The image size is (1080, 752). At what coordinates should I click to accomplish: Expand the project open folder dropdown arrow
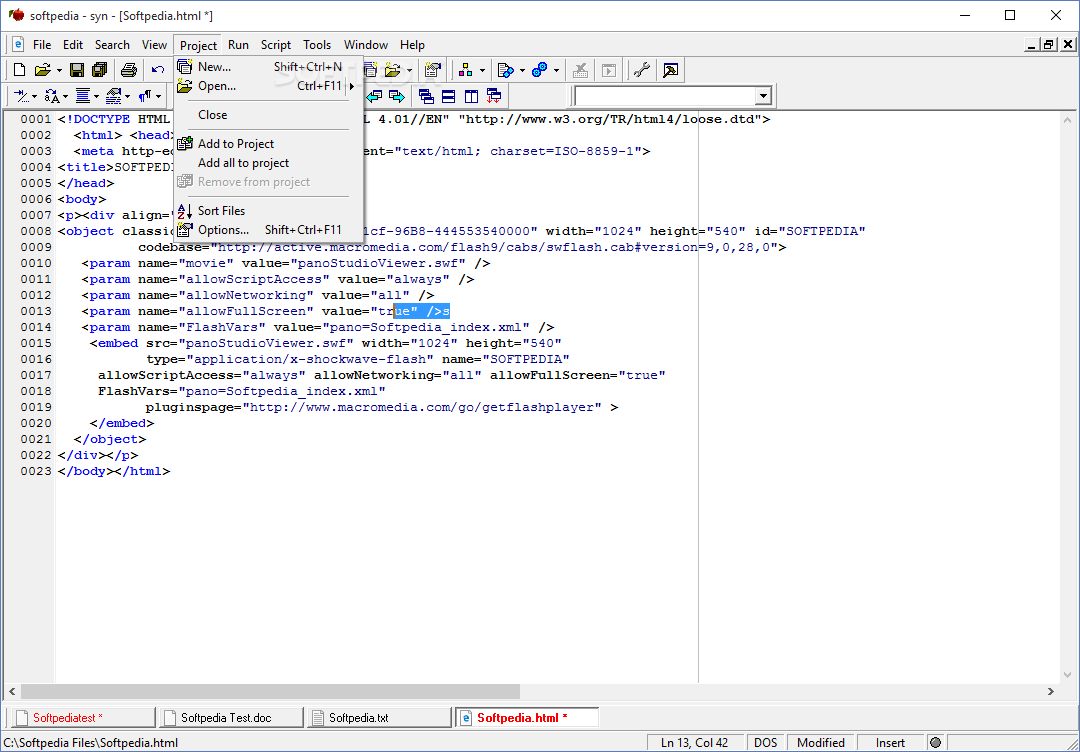click(410, 70)
